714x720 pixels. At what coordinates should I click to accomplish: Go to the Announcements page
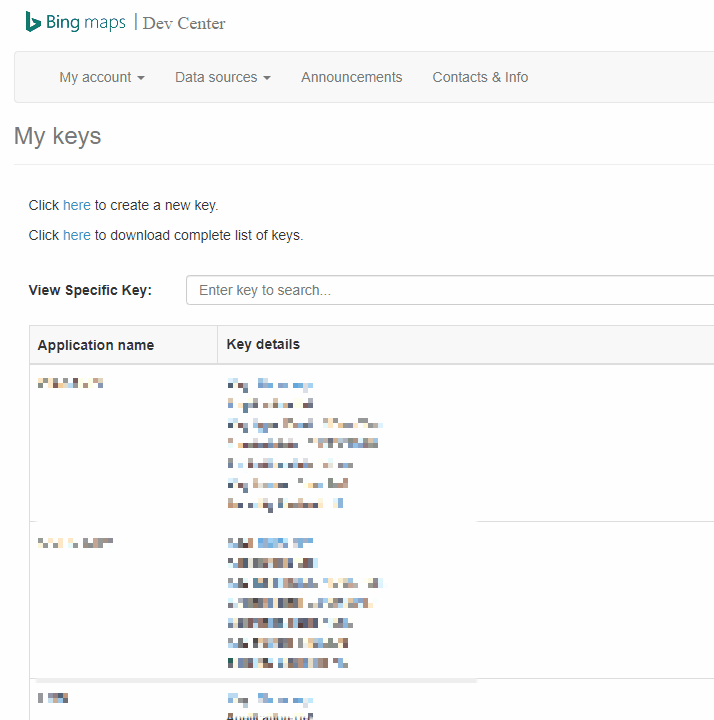coord(352,77)
